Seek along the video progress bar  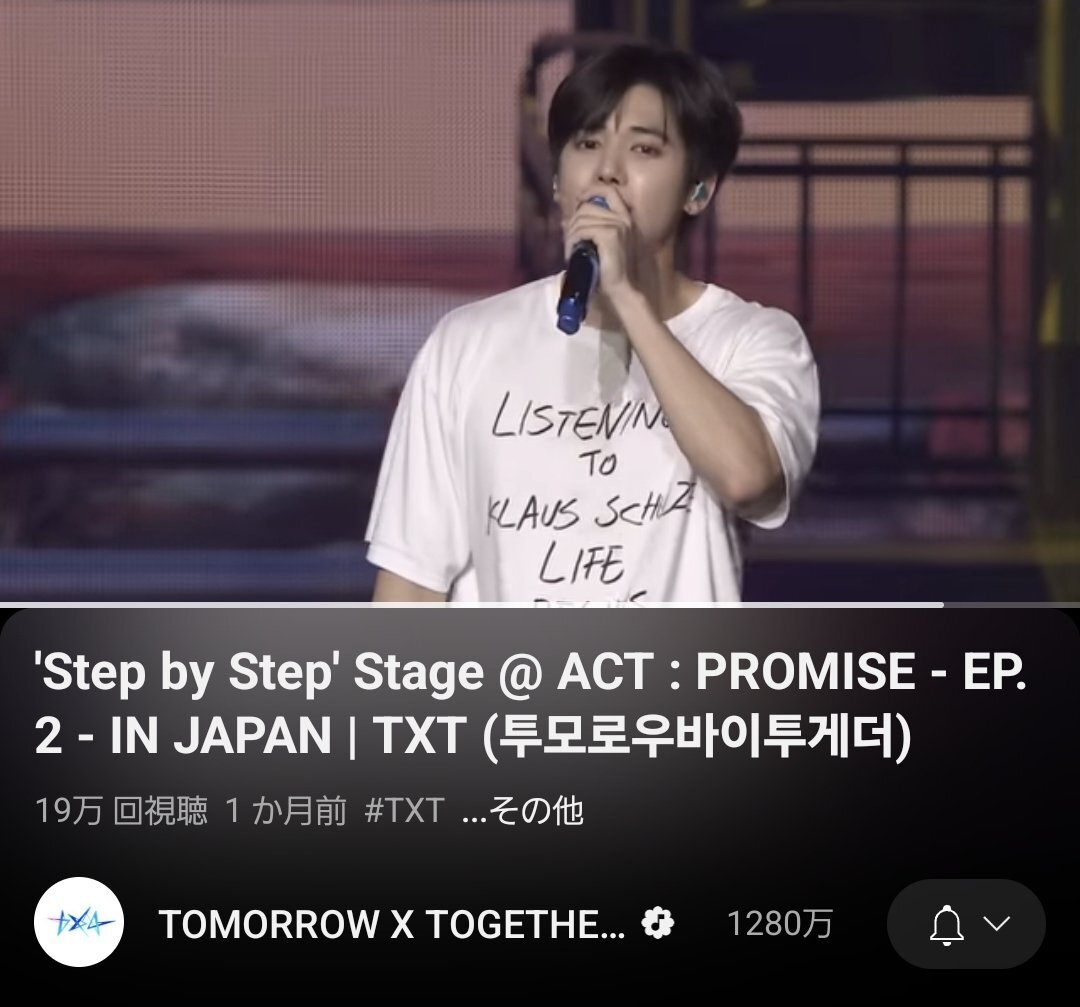pyautogui.click(x=540, y=605)
